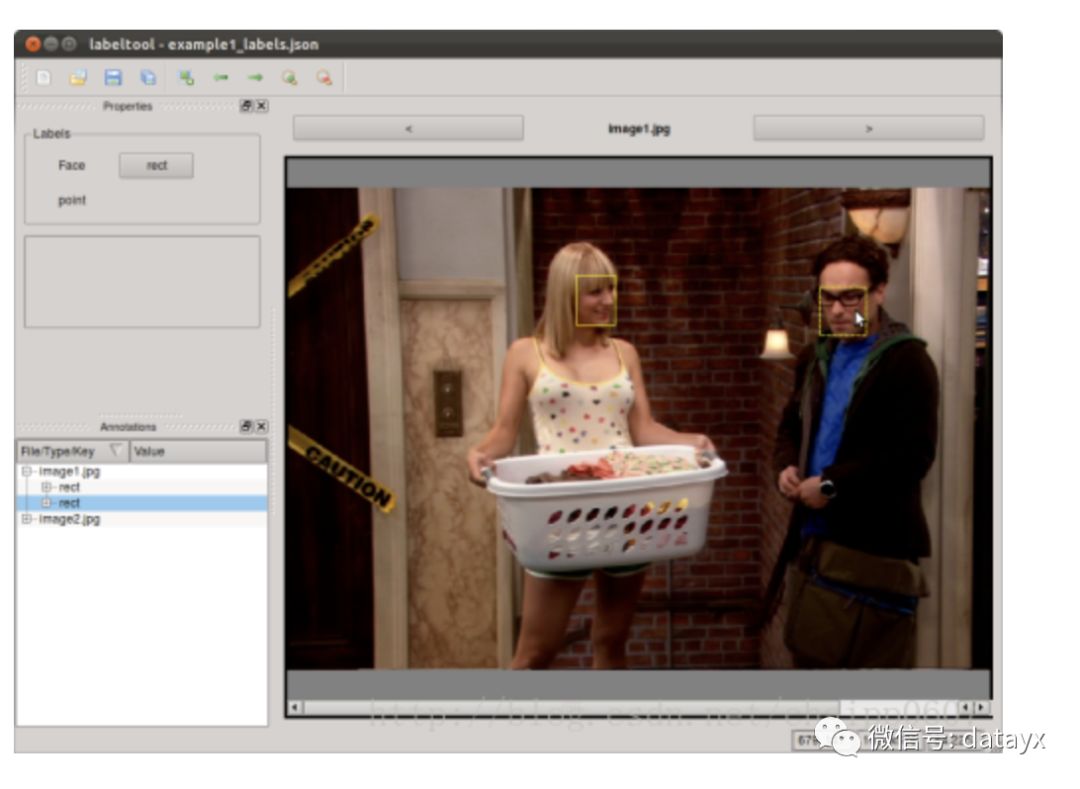Expand the image1.jpg tree node

[26, 472]
